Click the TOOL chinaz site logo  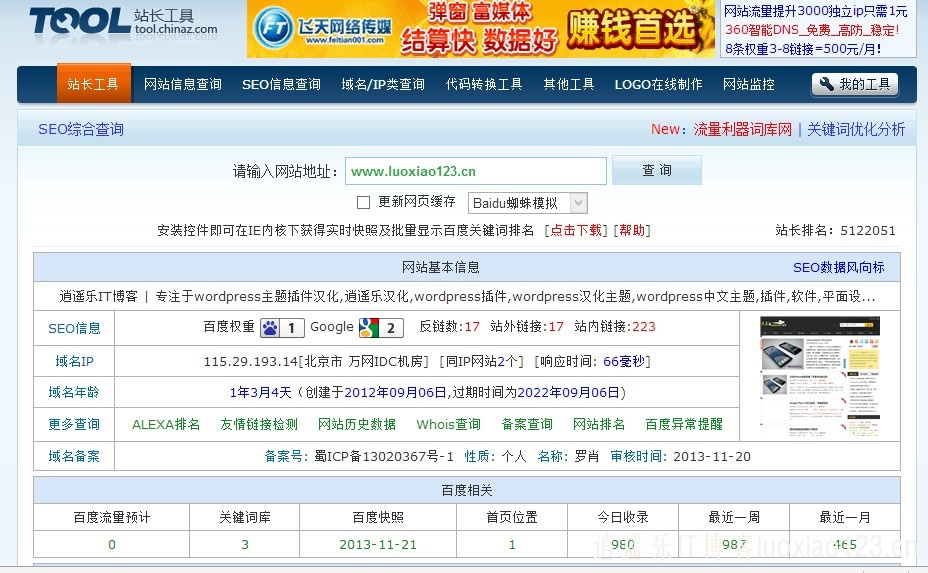coord(123,21)
